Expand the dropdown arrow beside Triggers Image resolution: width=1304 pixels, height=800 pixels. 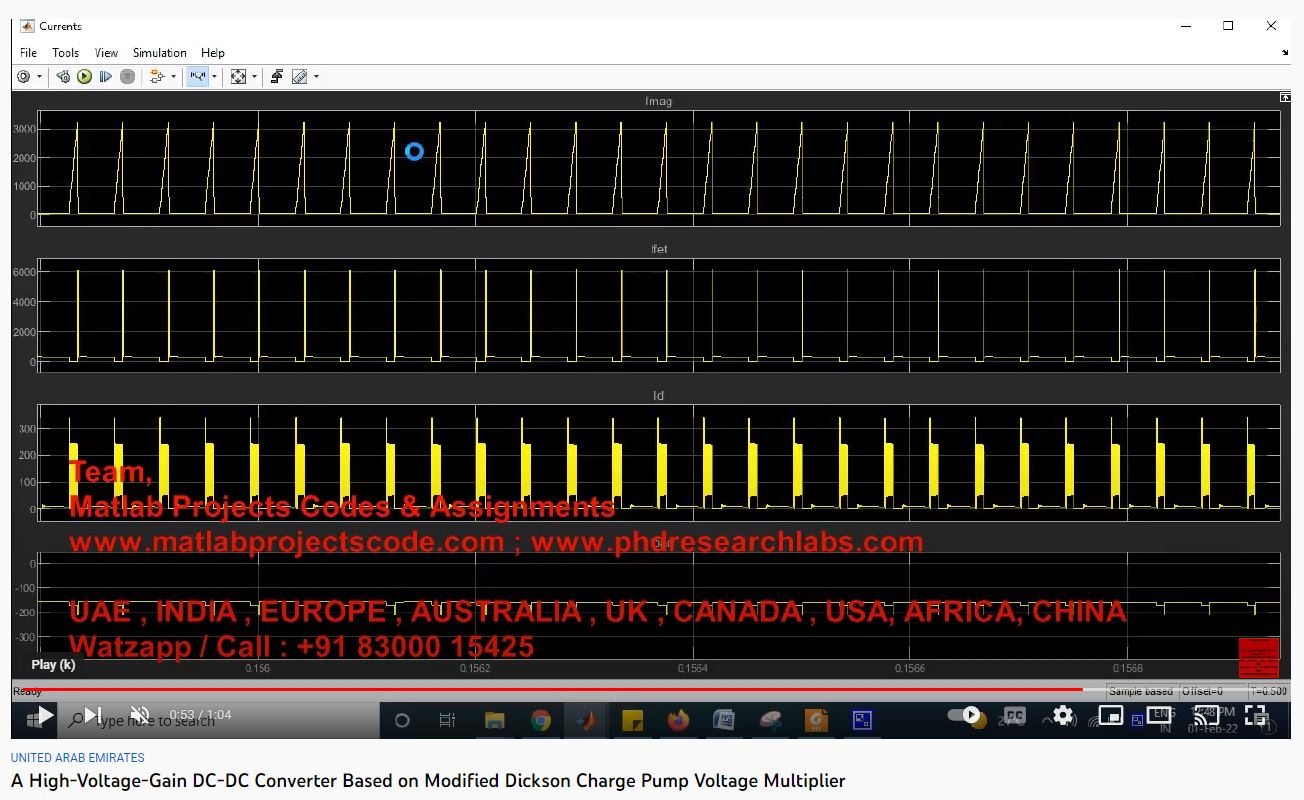click(x=214, y=77)
